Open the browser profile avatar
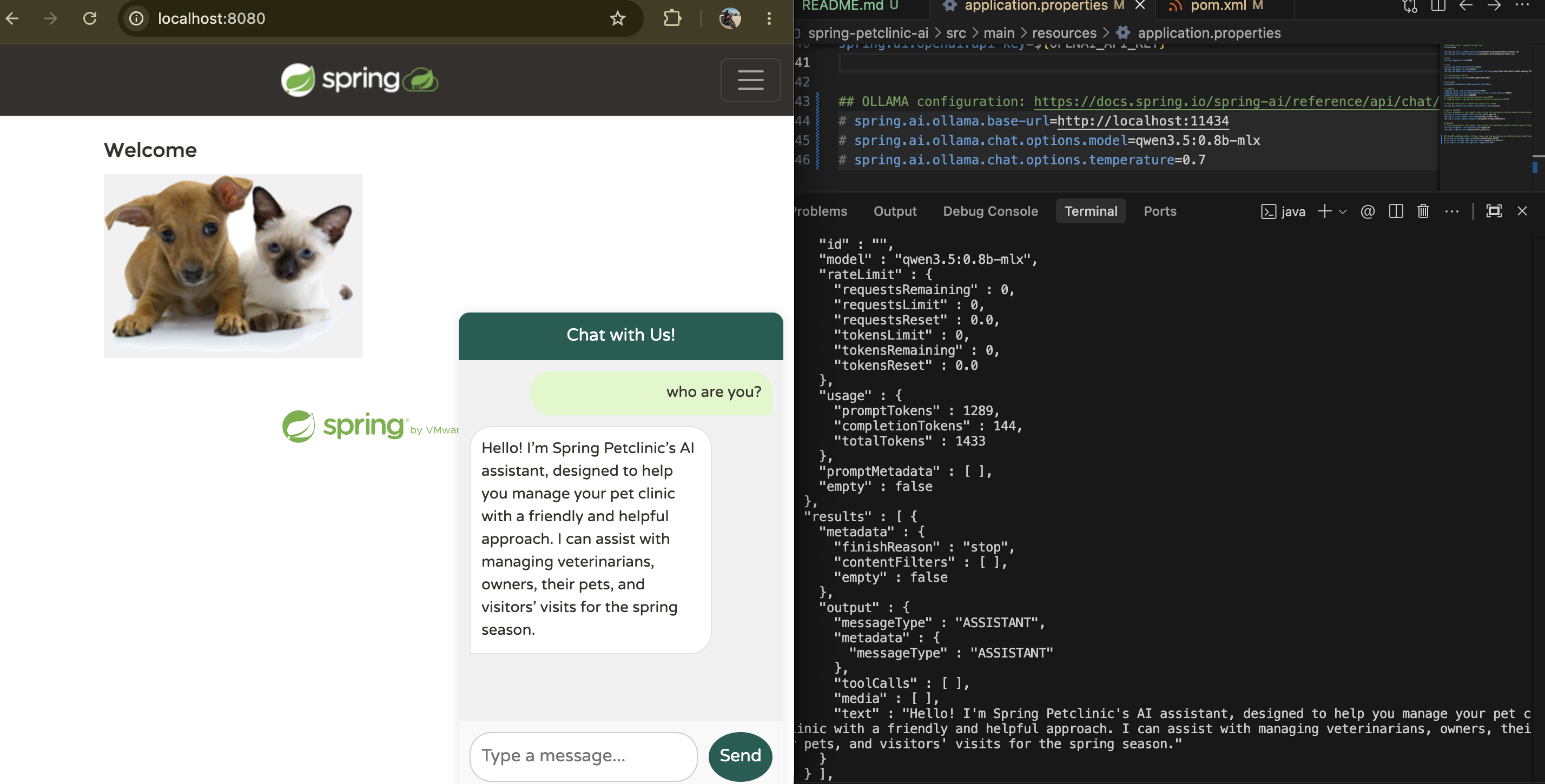Viewport: 1545px width, 784px height. tap(730, 18)
